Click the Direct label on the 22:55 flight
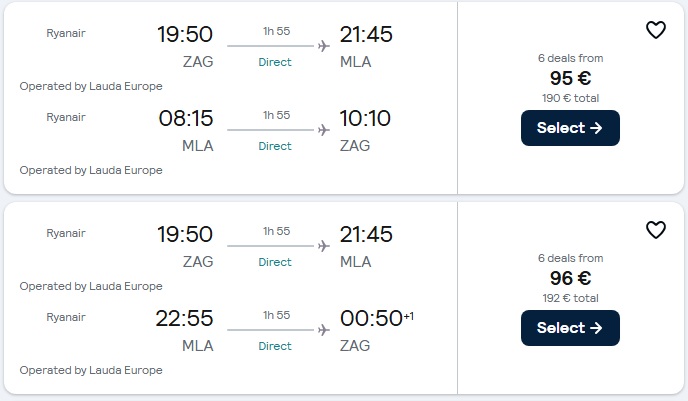The height and width of the screenshot is (401, 688). click(275, 346)
